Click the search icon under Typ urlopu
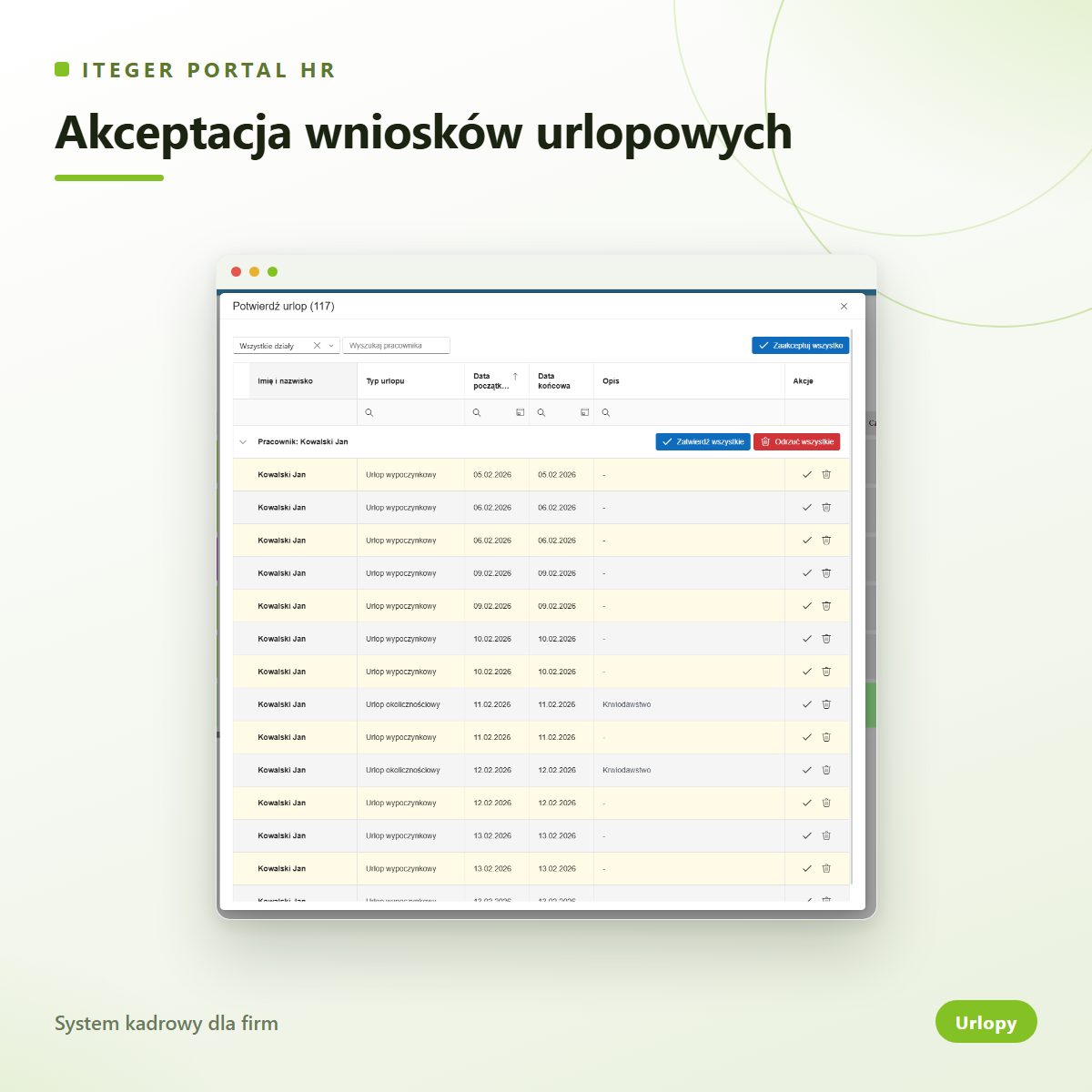Image resolution: width=1092 pixels, height=1092 pixels. pyautogui.click(x=369, y=412)
